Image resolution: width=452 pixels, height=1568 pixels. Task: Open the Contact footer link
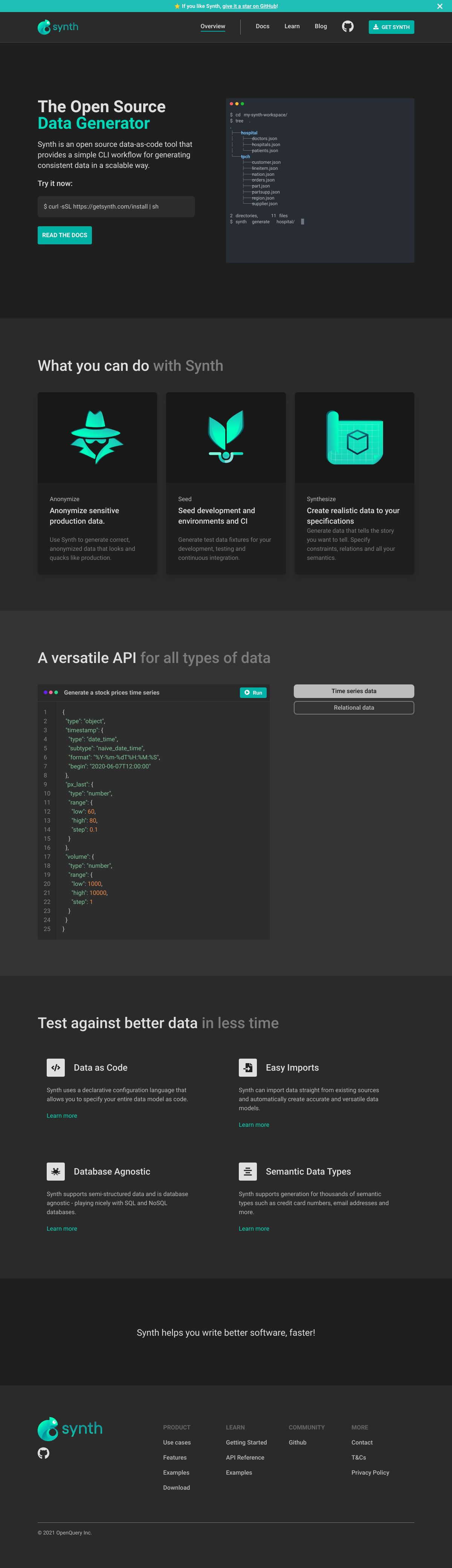coord(362,1443)
